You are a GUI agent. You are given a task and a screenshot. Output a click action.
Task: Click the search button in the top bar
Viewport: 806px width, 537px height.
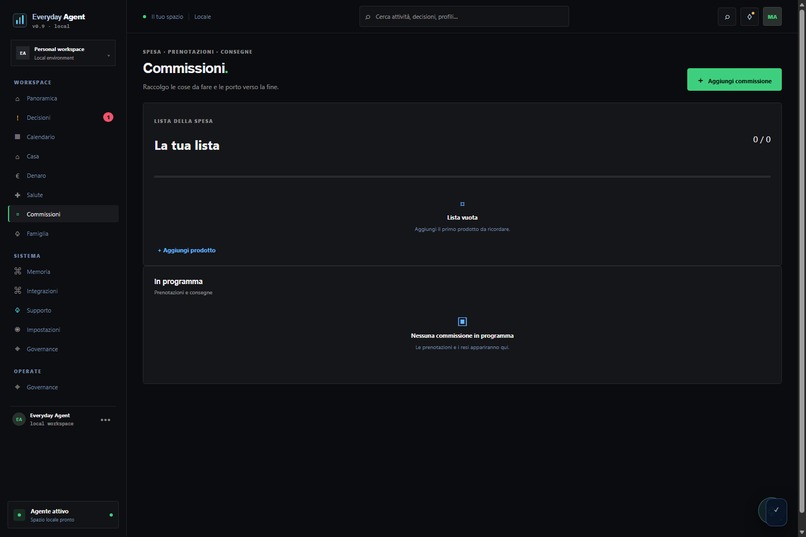pos(727,17)
